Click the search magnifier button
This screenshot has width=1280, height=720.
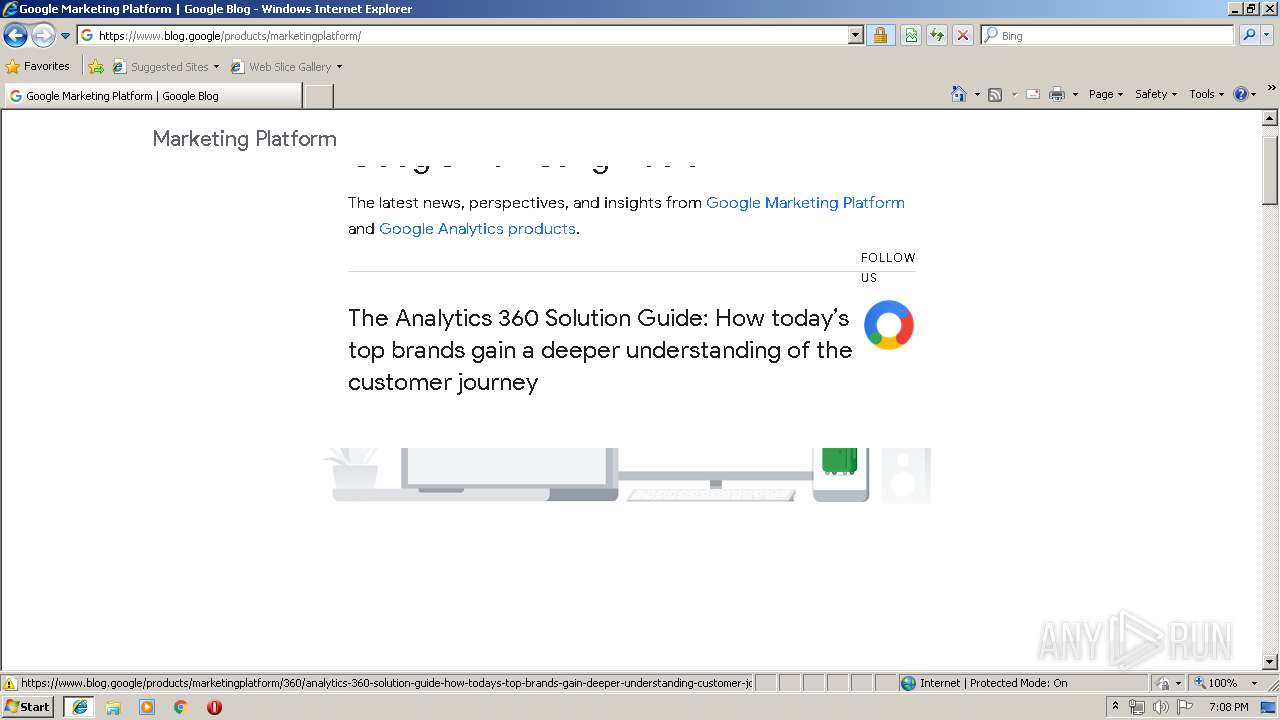(1249, 35)
